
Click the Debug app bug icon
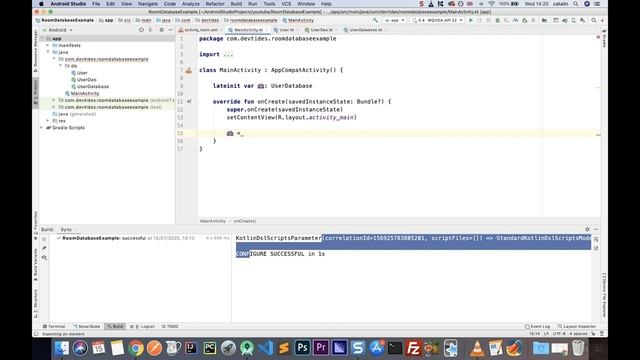(498, 20)
